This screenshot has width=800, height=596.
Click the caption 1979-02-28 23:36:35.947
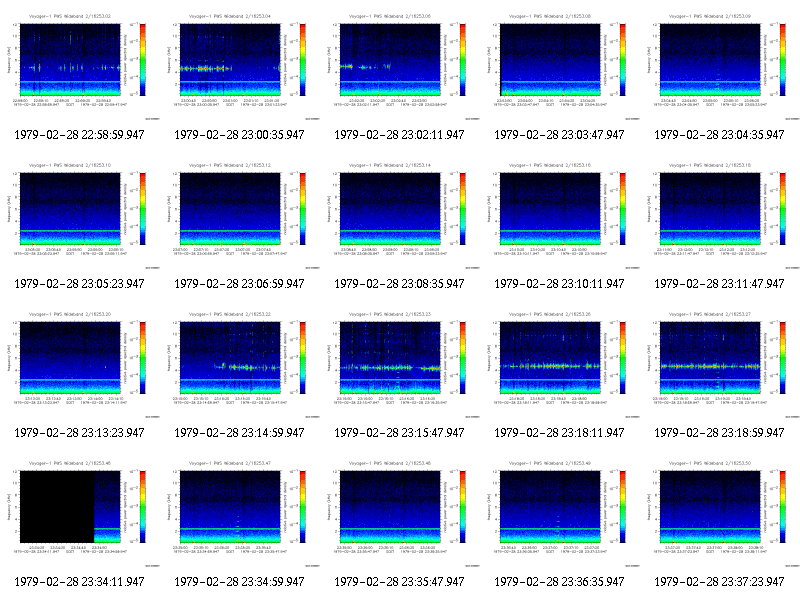point(559,582)
